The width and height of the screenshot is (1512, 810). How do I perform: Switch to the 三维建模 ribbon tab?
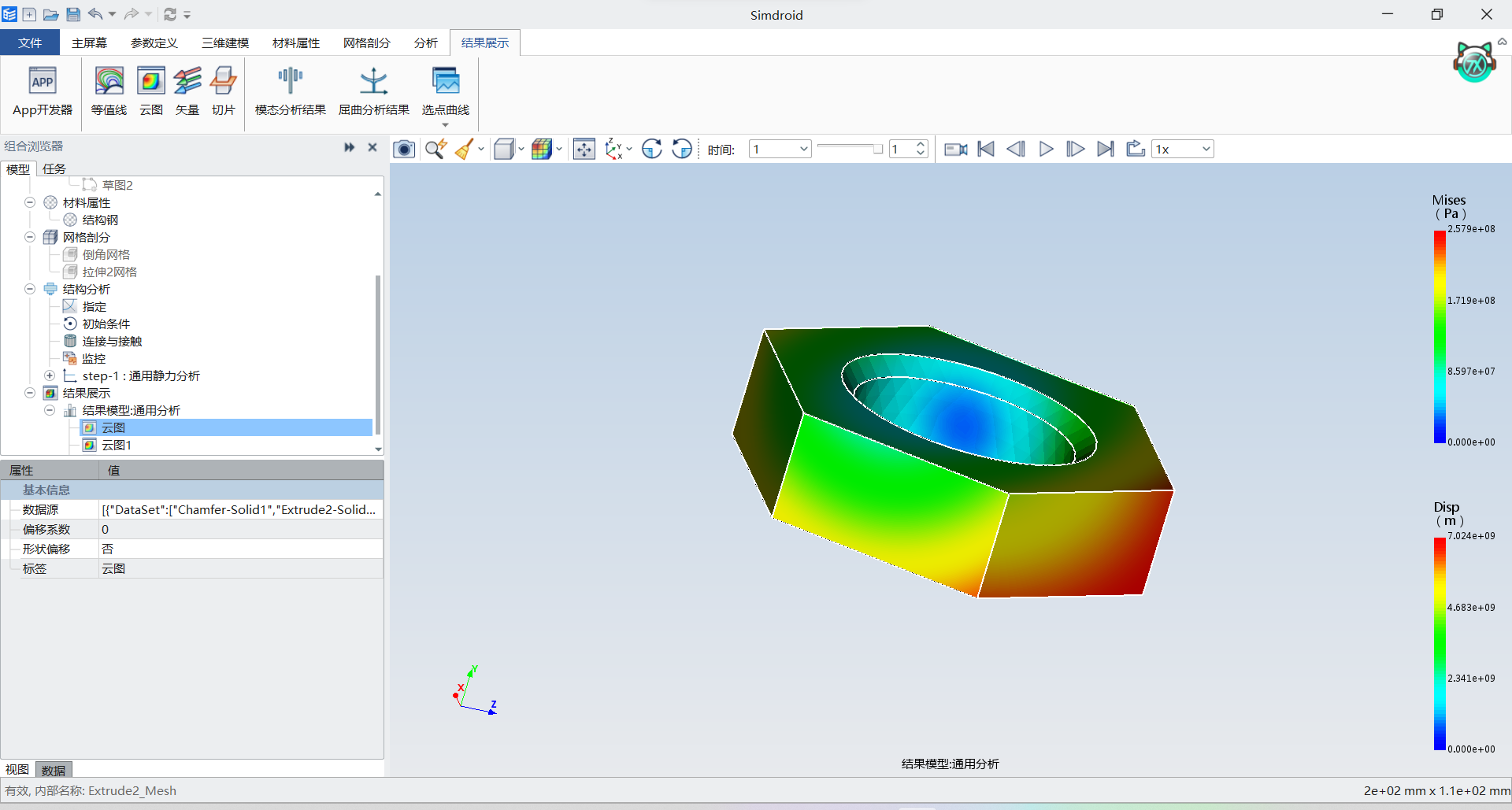click(225, 43)
